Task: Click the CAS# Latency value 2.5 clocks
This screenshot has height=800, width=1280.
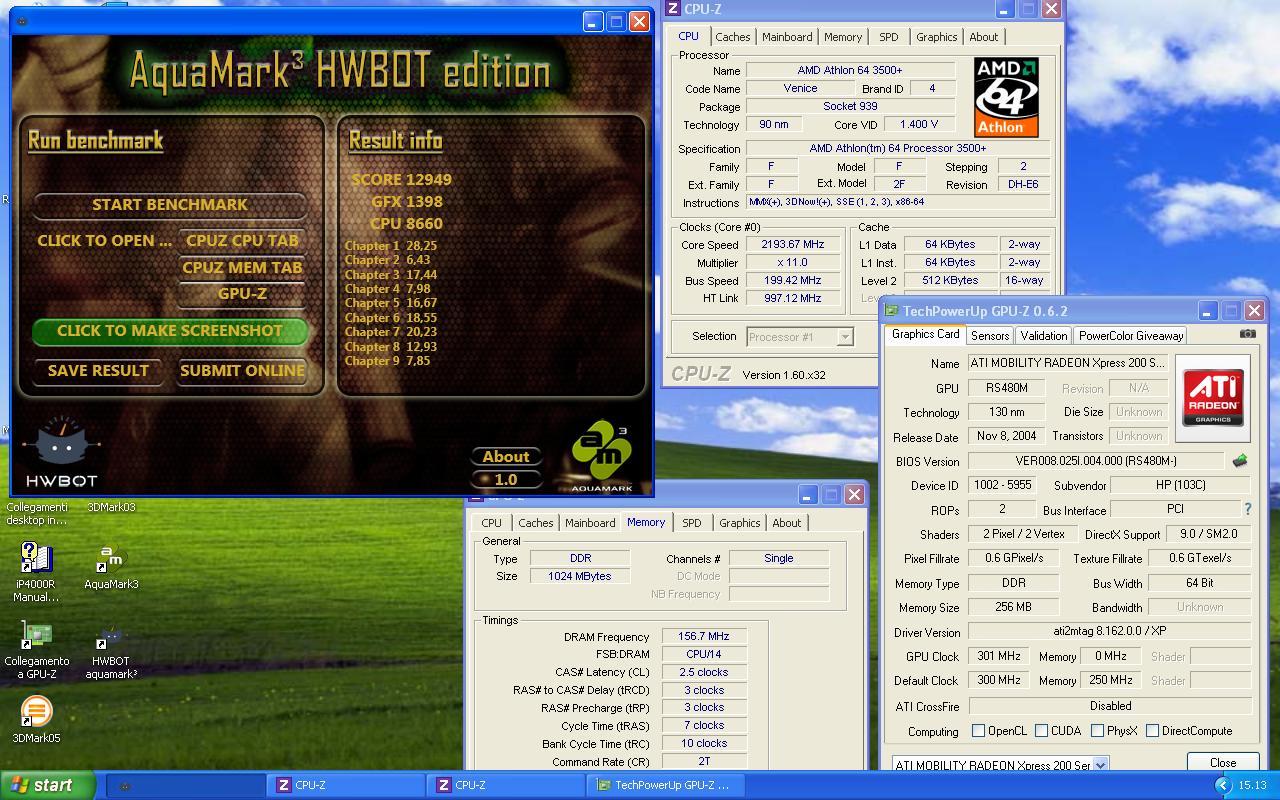Action: (704, 672)
